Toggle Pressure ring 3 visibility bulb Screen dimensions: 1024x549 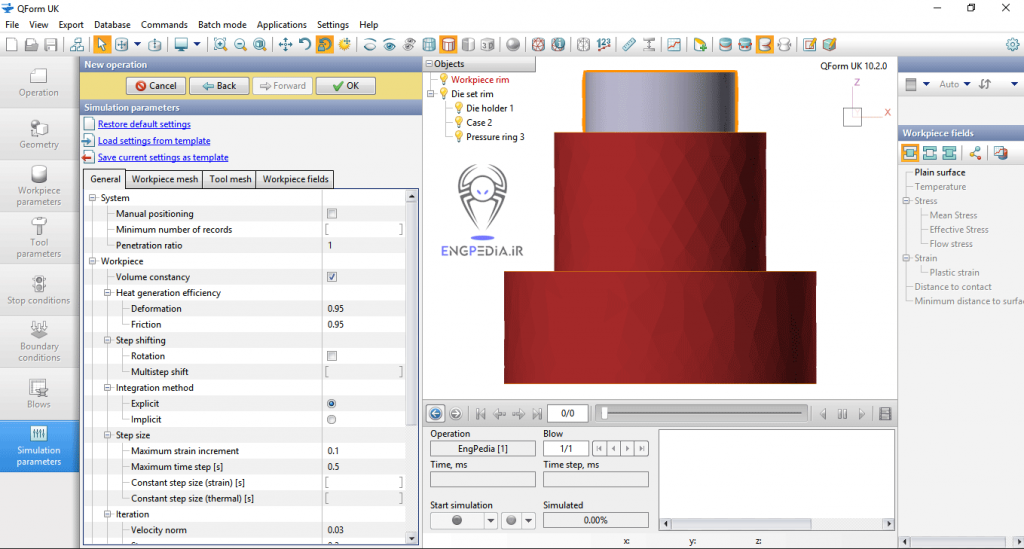[459, 137]
